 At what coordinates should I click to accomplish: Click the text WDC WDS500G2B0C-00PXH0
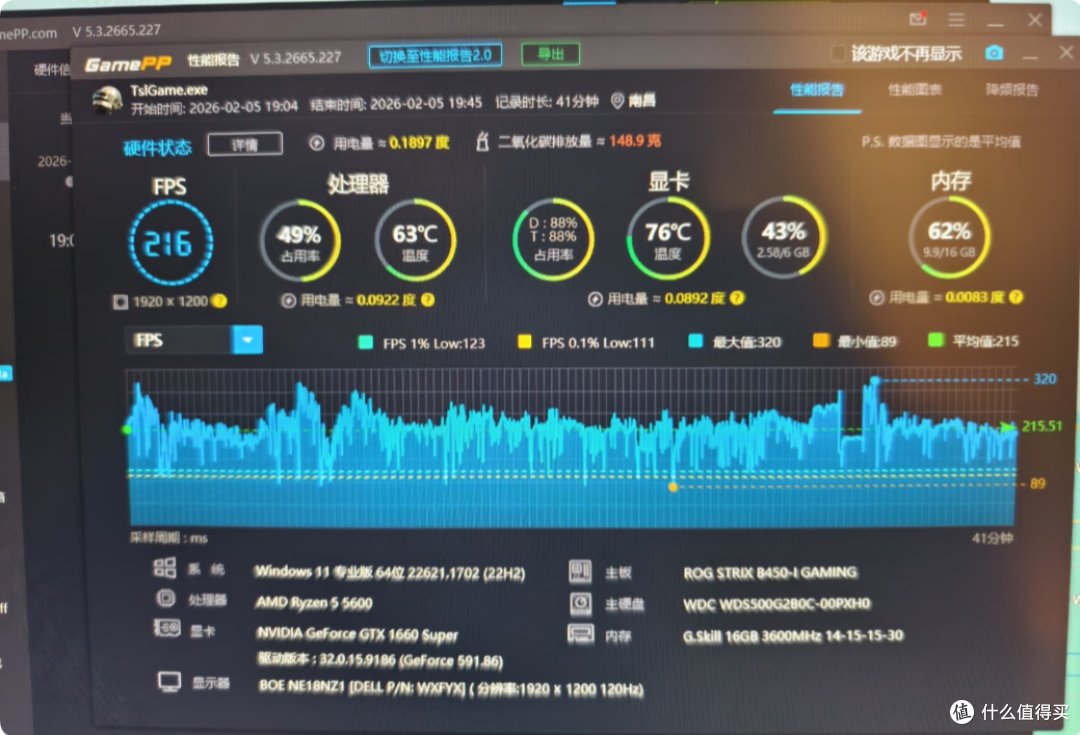[x=776, y=604]
